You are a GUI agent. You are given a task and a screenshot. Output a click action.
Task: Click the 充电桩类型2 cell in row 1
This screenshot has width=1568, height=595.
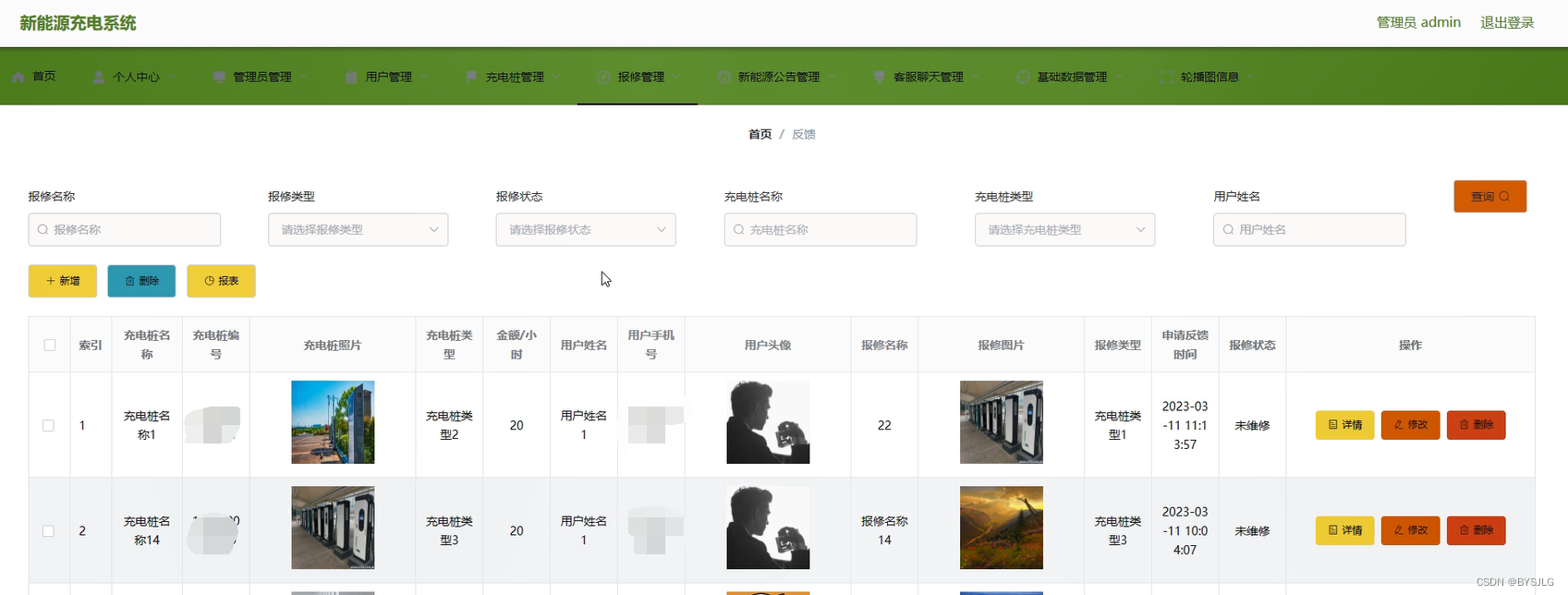pos(449,425)
